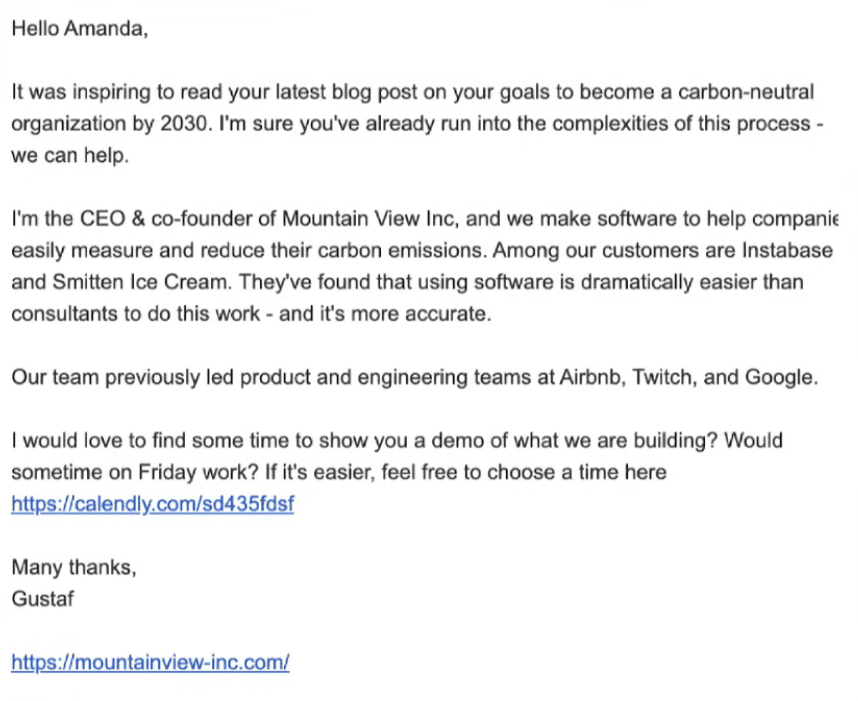This screenshot has width=858, height=701.
Task: Click the signature name "Gustaf"
Action: [43, 599]
